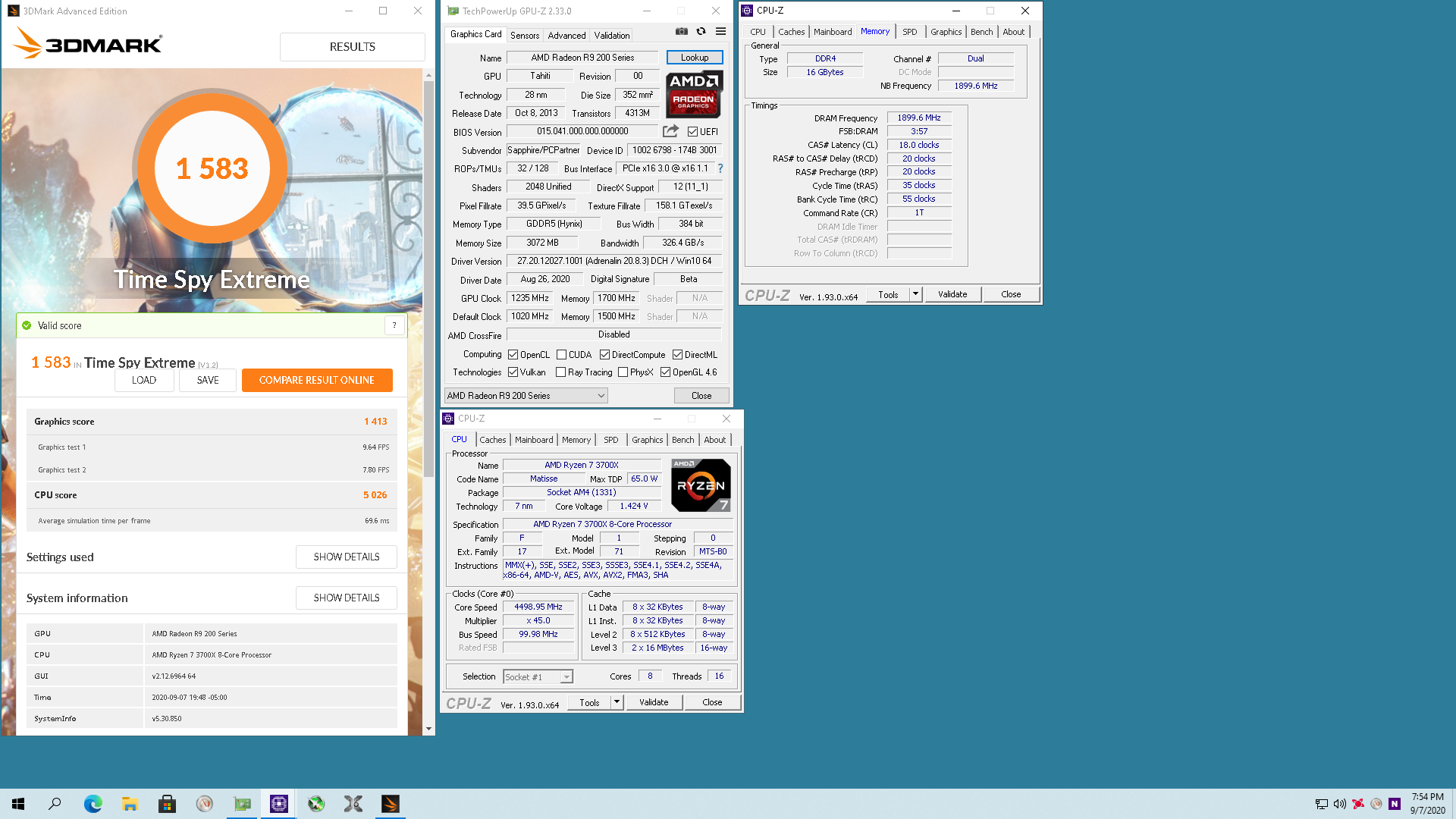Open Microsoft Store from taskbar
Screen dimensions: 1456x819
click(x=167, y=804)
